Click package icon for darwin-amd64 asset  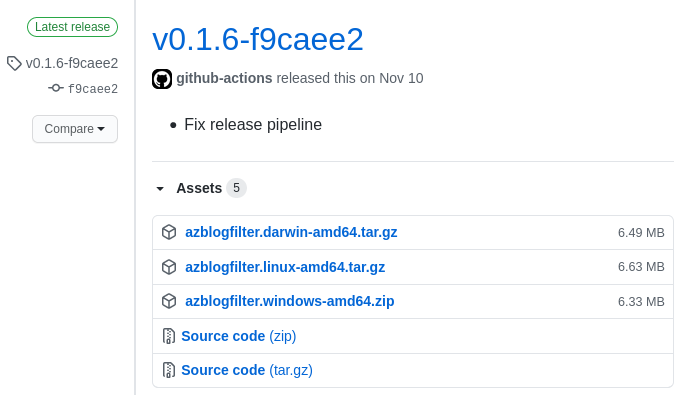click(169, 232)
